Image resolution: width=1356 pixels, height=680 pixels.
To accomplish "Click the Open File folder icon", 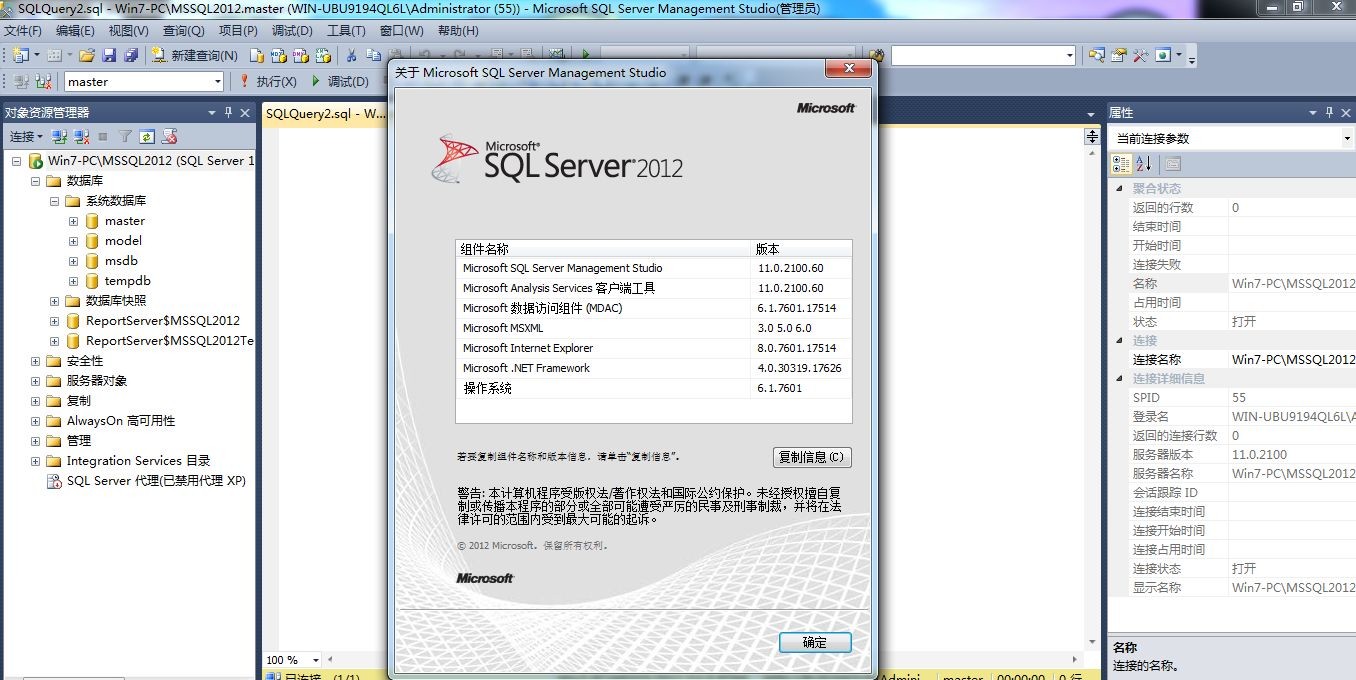I will tap(87, 55).
